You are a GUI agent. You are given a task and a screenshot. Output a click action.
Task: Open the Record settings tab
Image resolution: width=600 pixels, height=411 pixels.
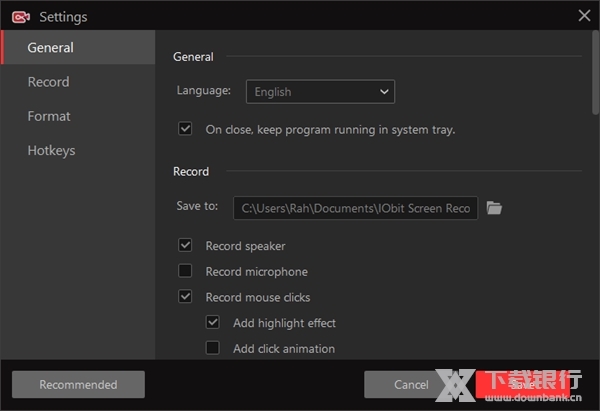(48, 82)
